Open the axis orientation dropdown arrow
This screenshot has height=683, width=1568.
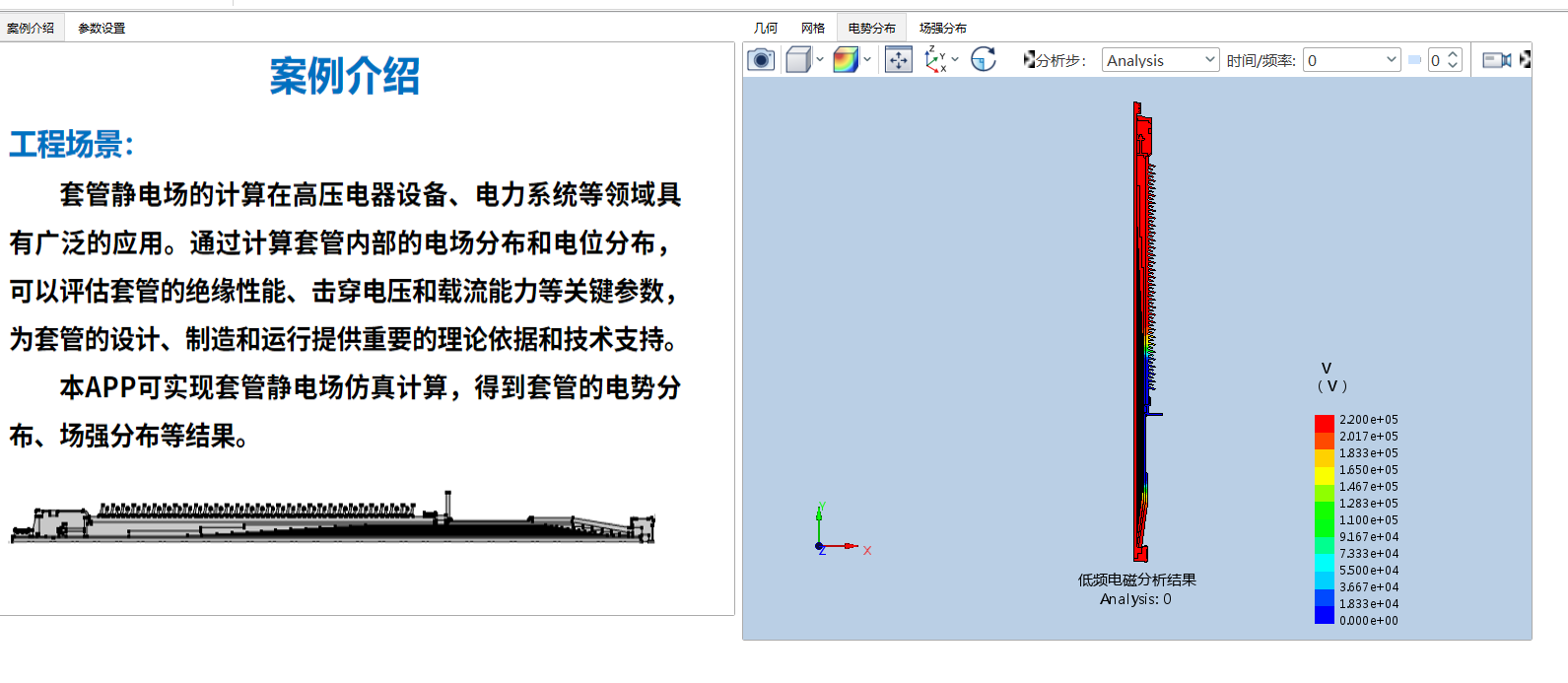[x=955, y=60]
